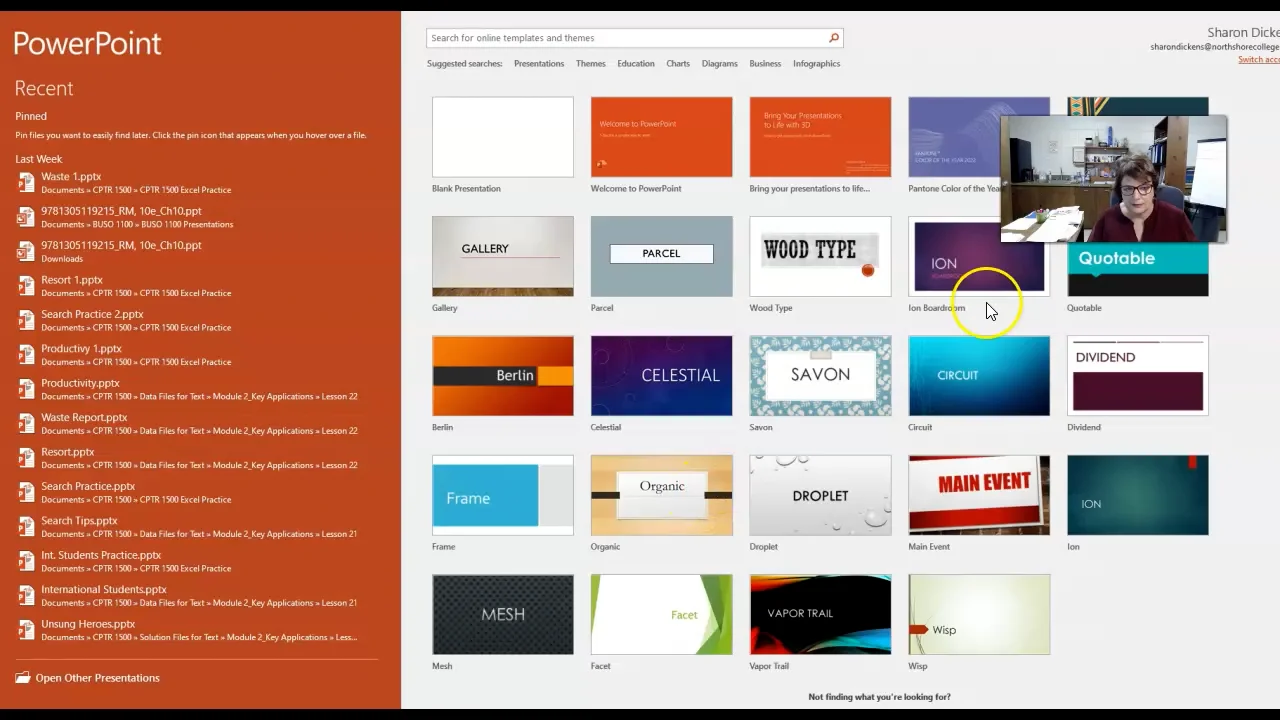Click the Search Tips.pptx file icon
Screen dimensions: 1280x720
click(26, 527)
